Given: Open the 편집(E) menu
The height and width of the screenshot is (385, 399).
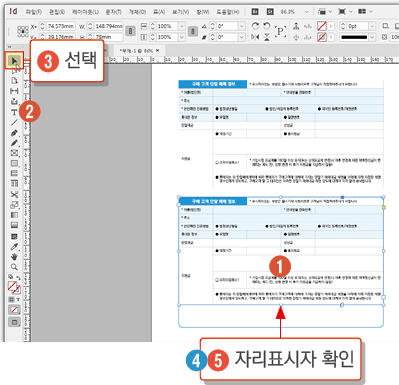Looking at the screenshot, I should [x=57, y=12].
